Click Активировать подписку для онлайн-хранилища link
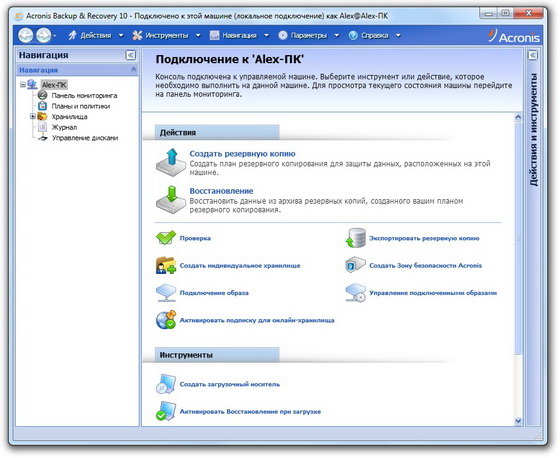Viewport: 560px width, 458px height. click(x=257, y=320)
